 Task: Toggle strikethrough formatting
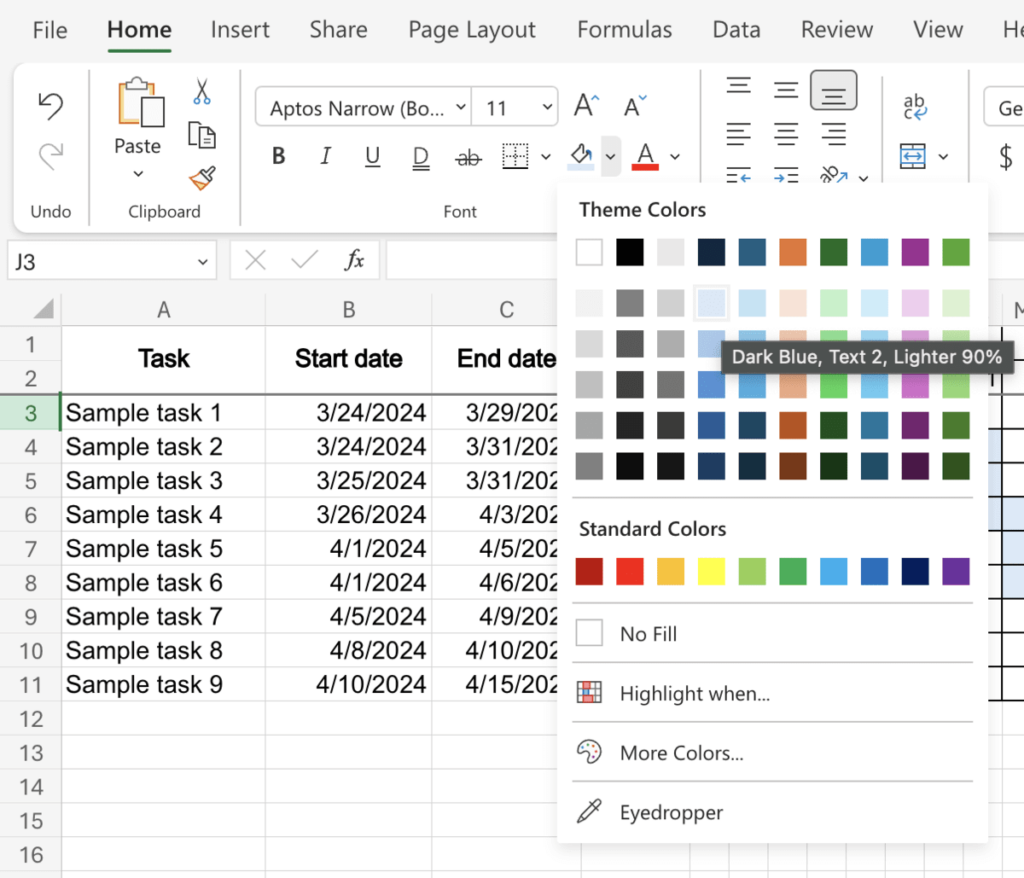pyautogui.click(x=468, y=156)
